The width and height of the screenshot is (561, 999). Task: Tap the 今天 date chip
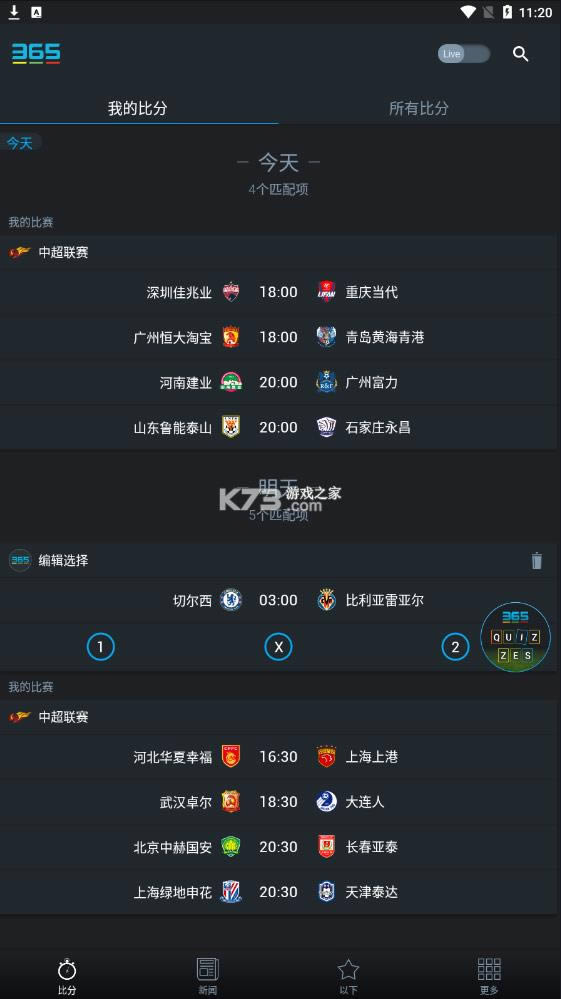click(x=20, y=143)
